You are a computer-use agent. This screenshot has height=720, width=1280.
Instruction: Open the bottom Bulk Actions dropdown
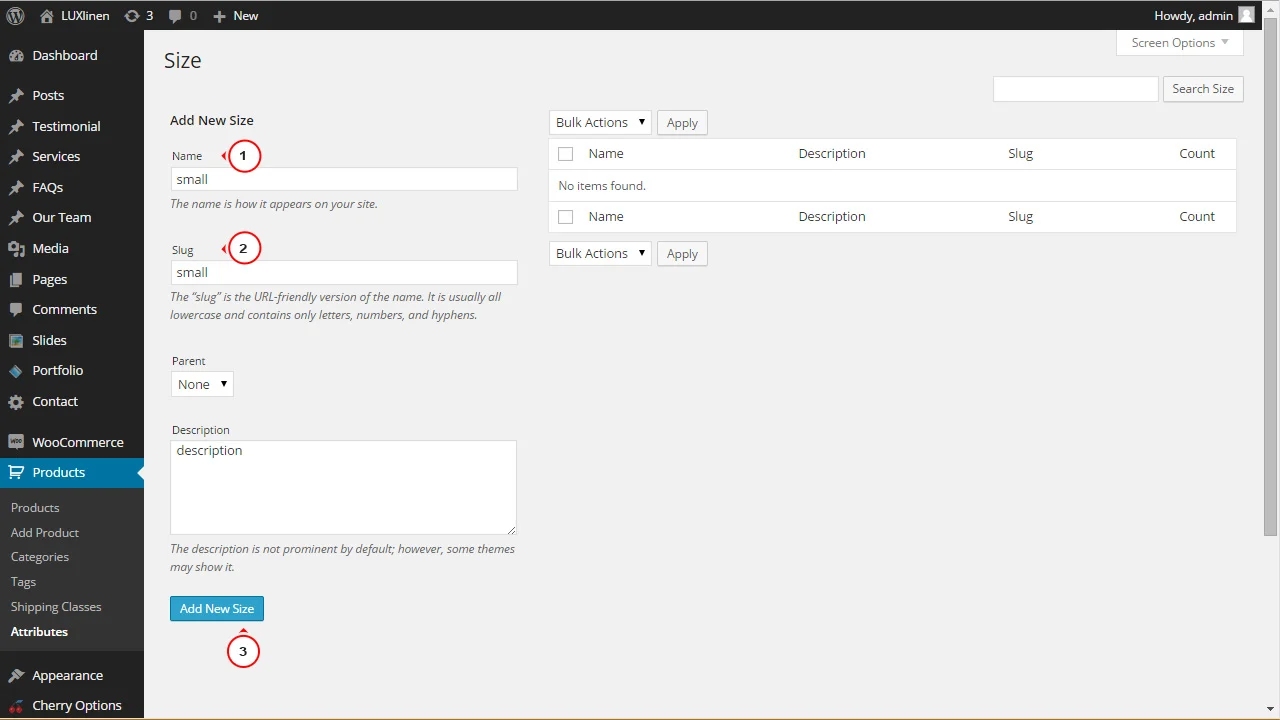[600, 254]
